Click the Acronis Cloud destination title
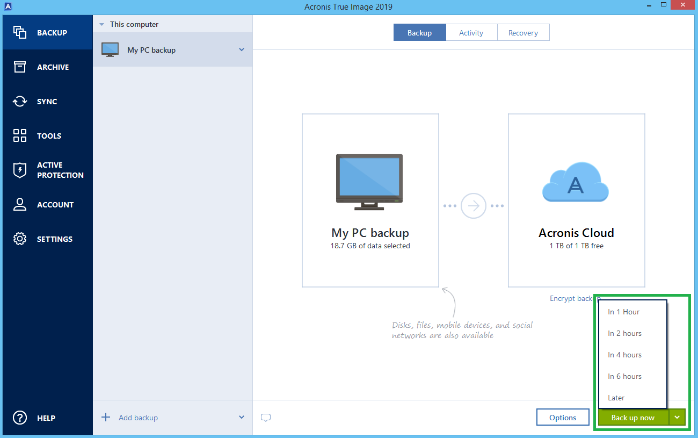698x438 pixels. [x=576, y=233]
